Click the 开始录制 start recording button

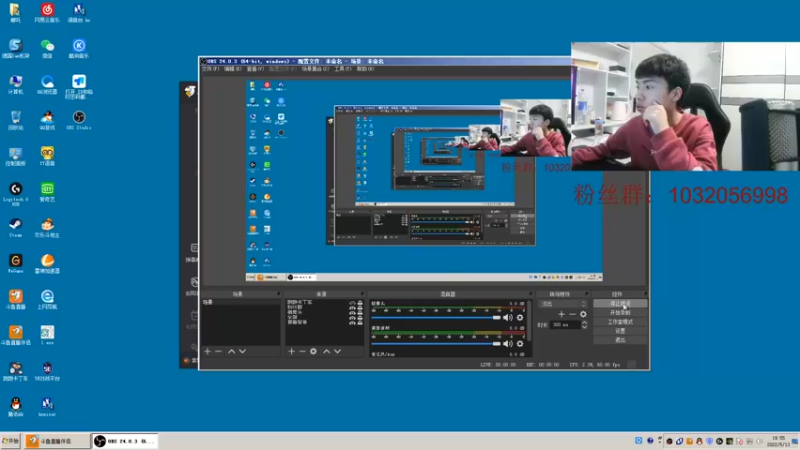coord(620,313)
